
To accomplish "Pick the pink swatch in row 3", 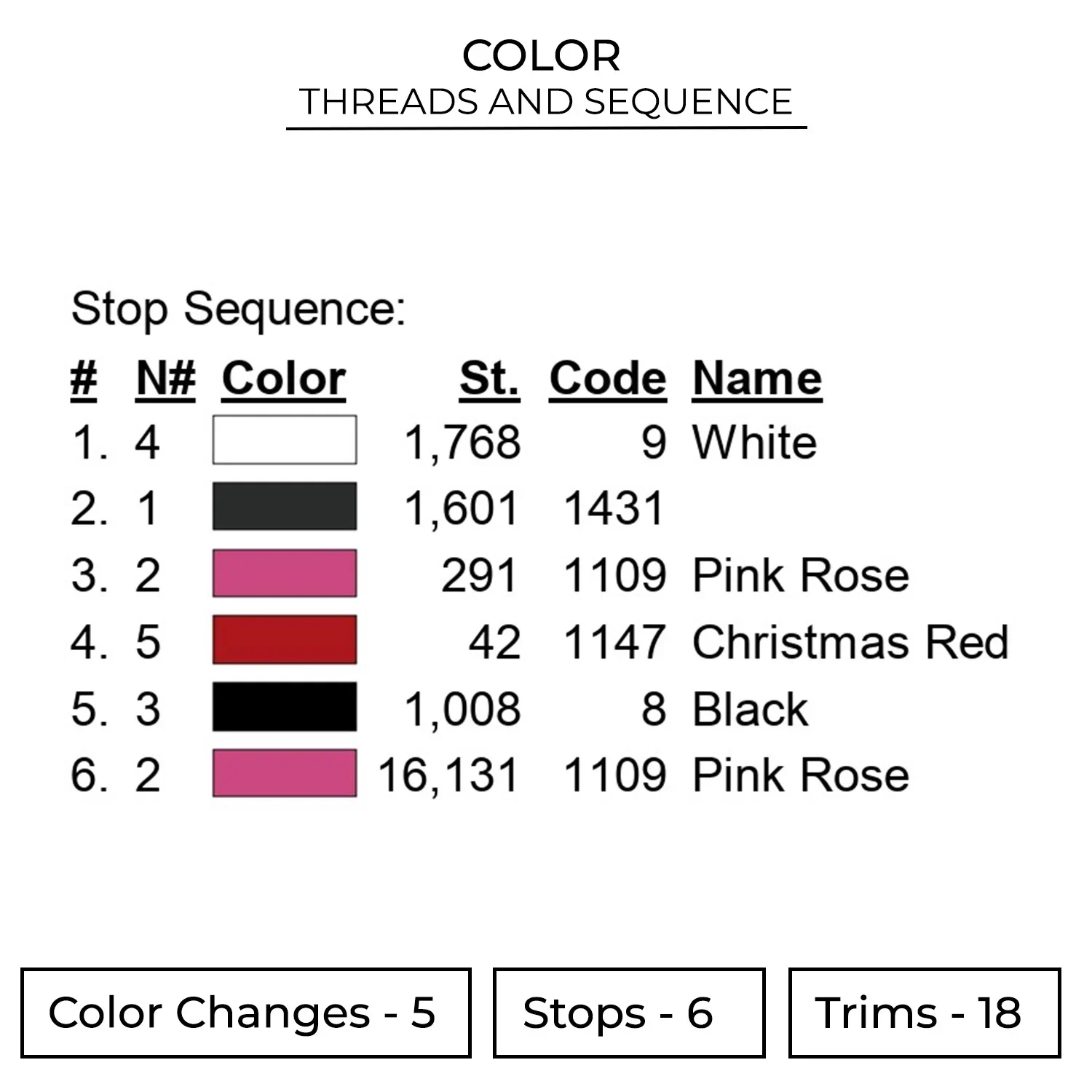I will (284, 574).
